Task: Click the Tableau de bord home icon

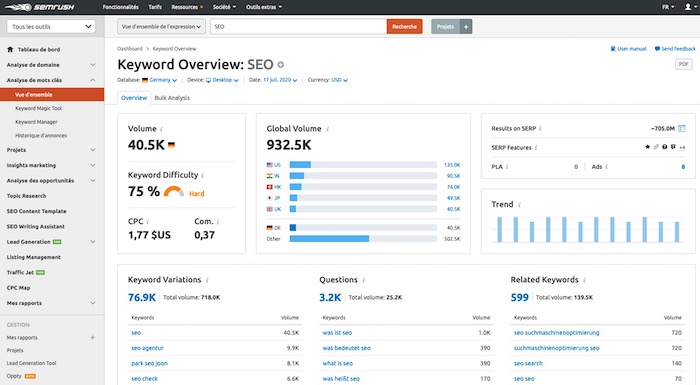Action: pos(10,50)
